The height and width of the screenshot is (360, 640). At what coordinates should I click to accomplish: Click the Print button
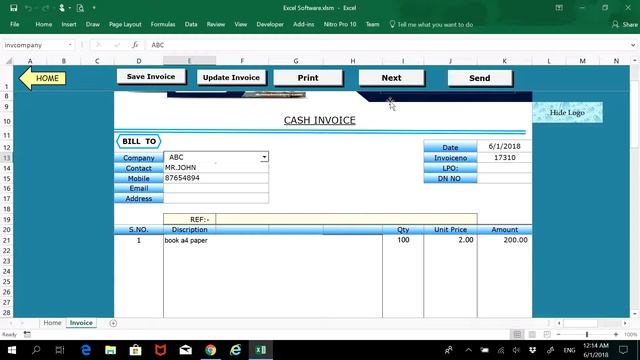[x=308, y=78]
